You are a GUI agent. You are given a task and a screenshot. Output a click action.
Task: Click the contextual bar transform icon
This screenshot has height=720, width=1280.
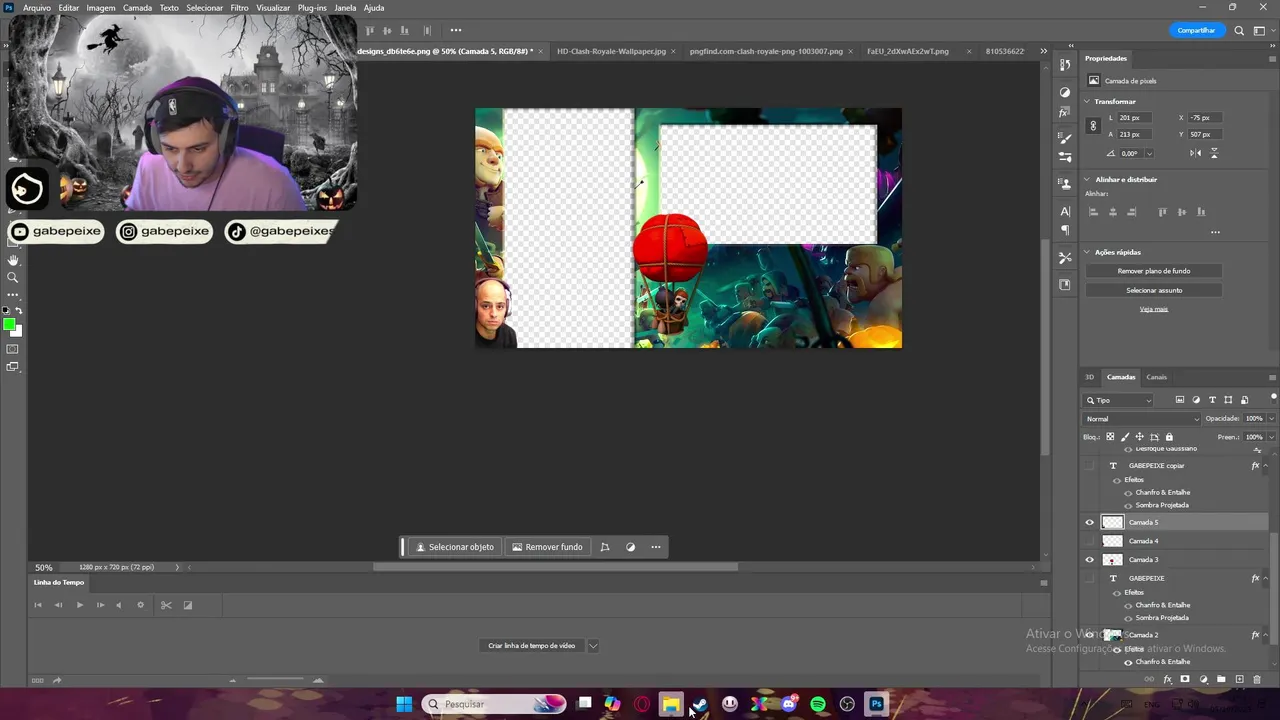(x=604, y=547)
